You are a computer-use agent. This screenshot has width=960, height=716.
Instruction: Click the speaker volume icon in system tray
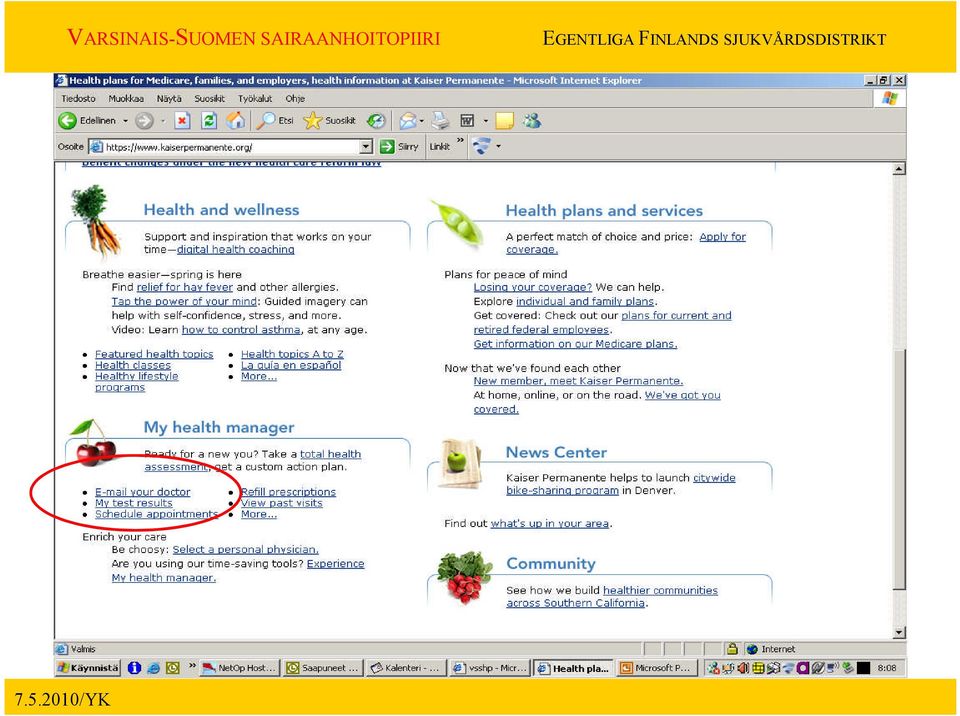(x=743, y=668)
